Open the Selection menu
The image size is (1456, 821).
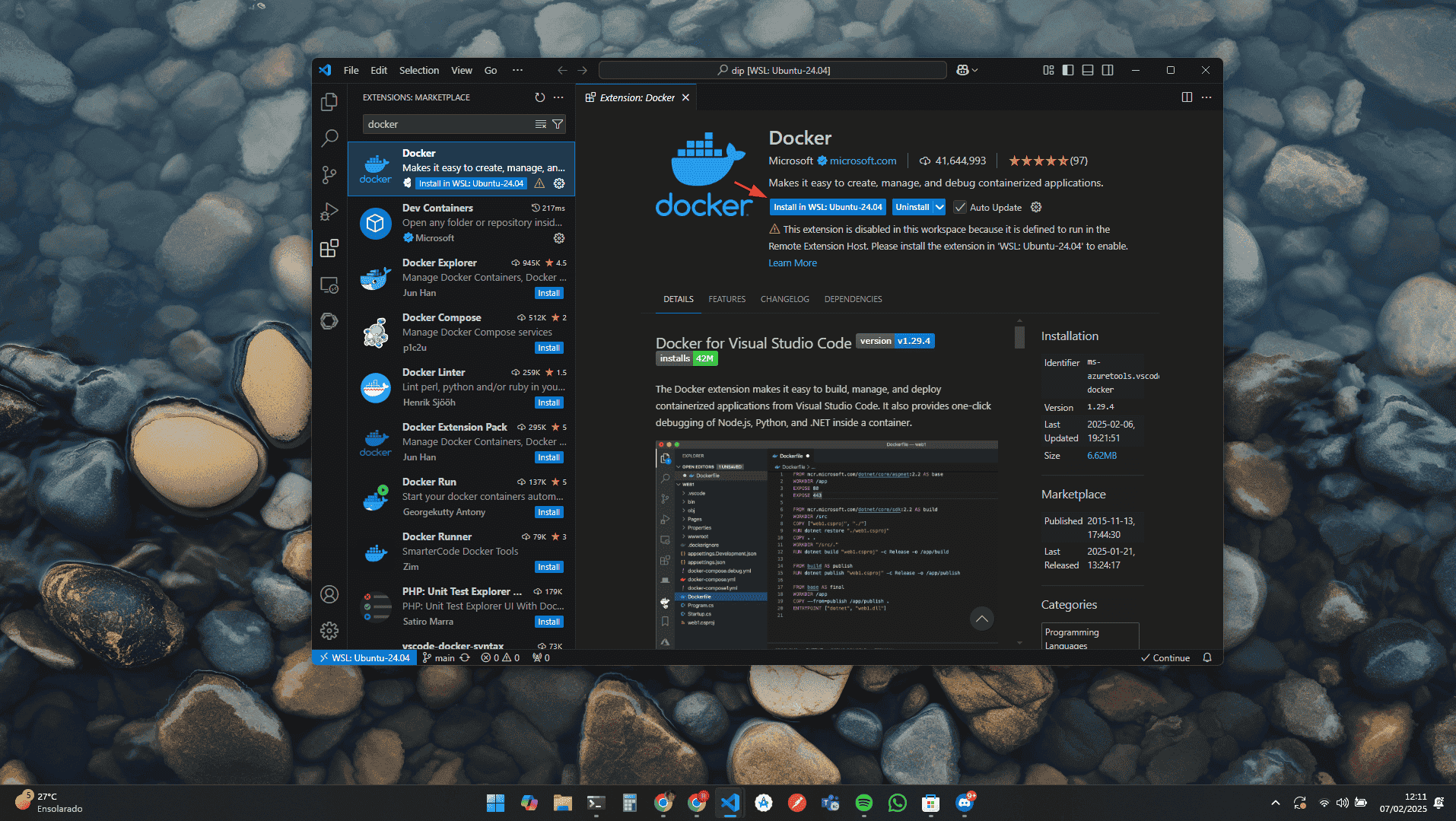pyautogui.click(x=418, y=70)
